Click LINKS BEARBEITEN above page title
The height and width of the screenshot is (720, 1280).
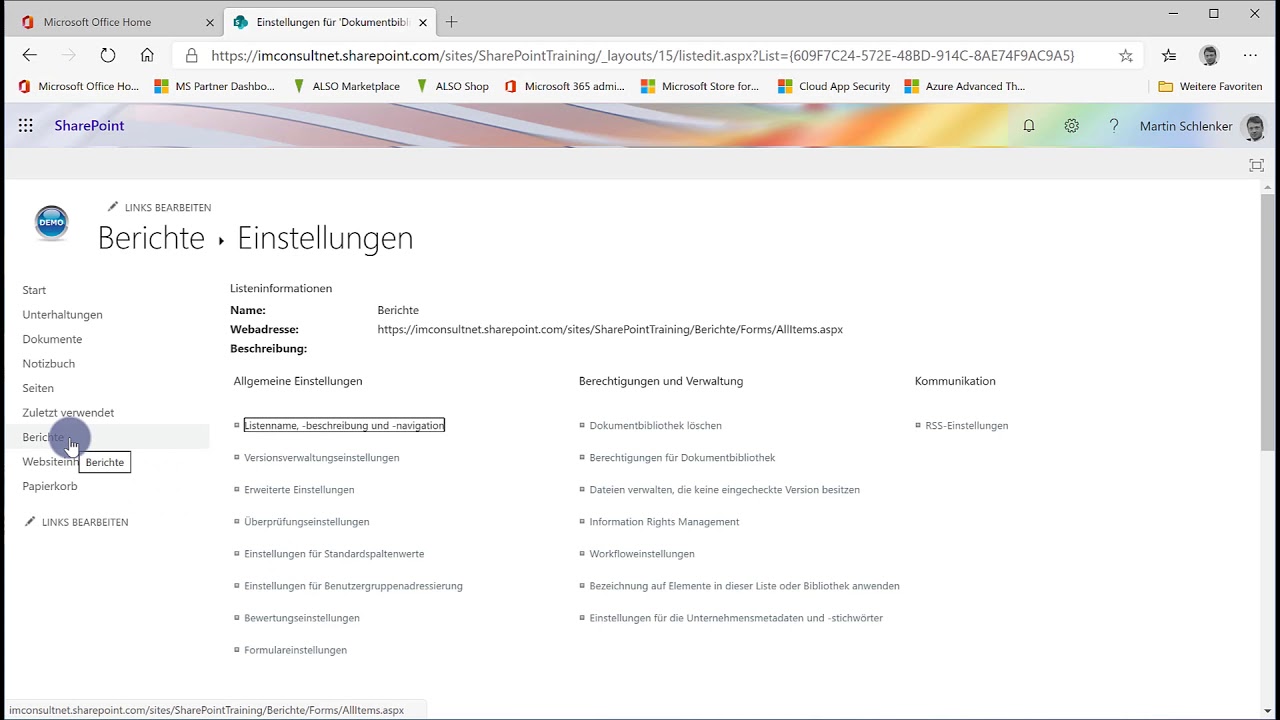coord(159,207)
